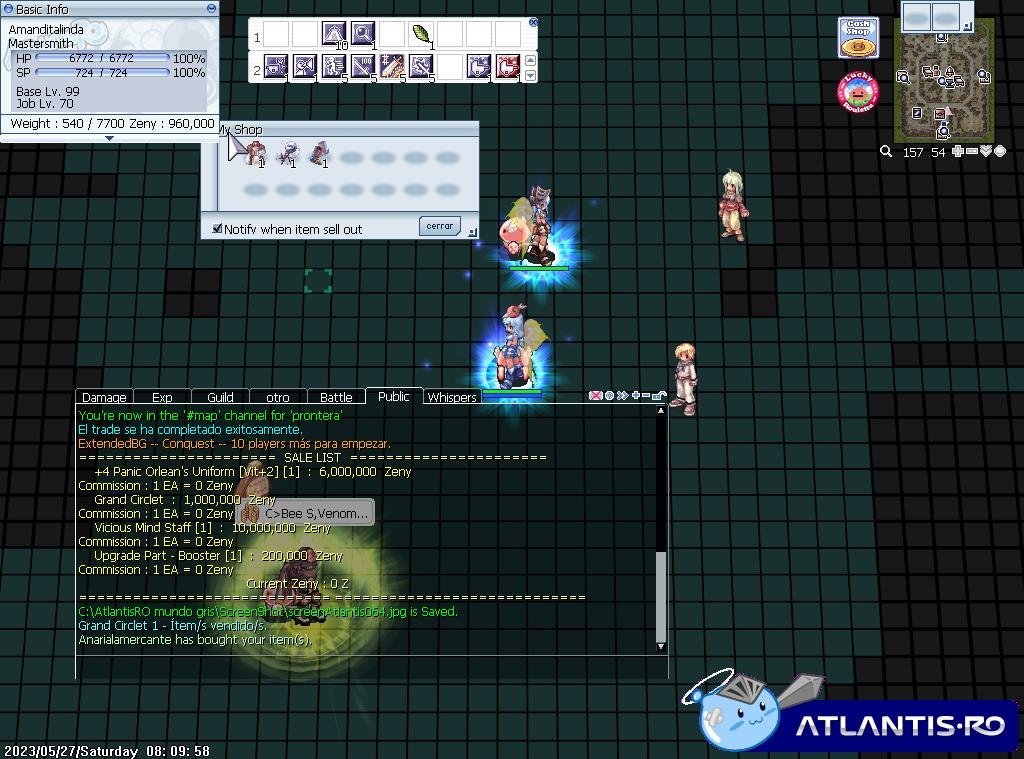The width and height of the screenshot is (1024, 759).
Task: Click the minus icon on chat bar
Action: point(646,396)
